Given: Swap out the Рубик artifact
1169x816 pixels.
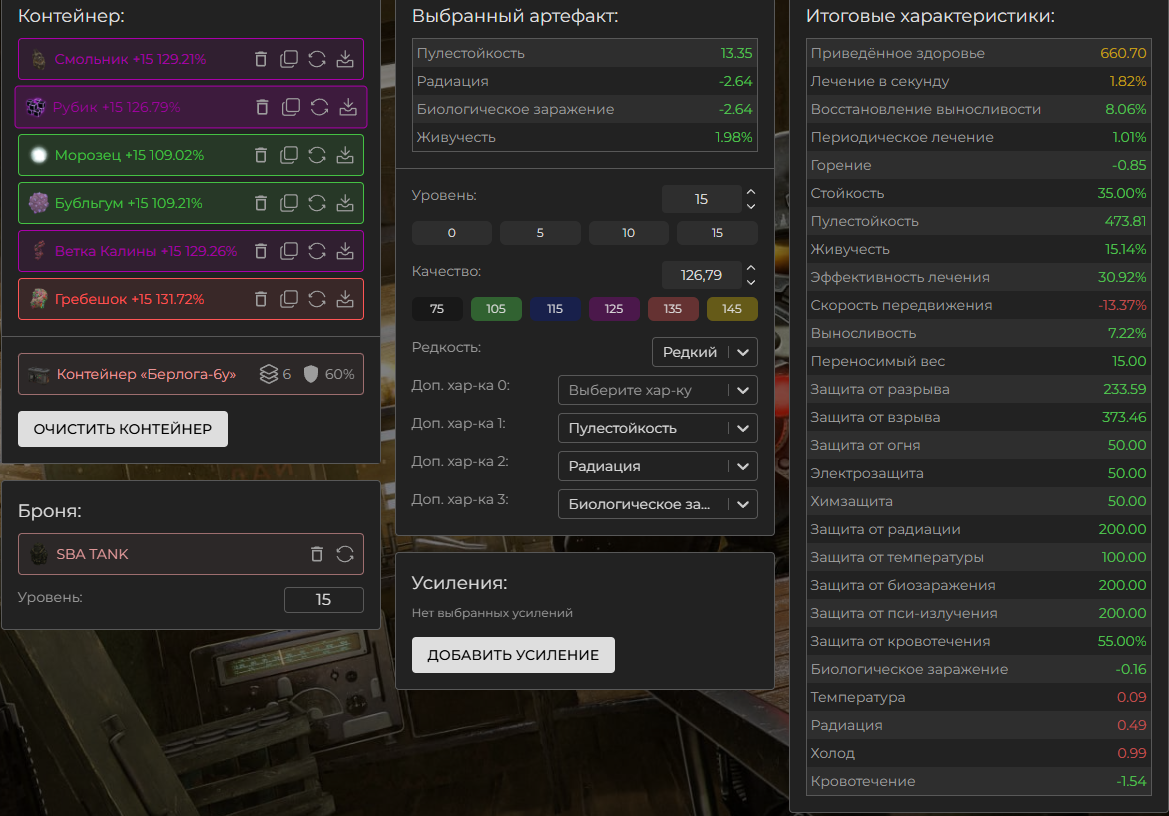Looking at the screenshot, I should pos(319,107).
